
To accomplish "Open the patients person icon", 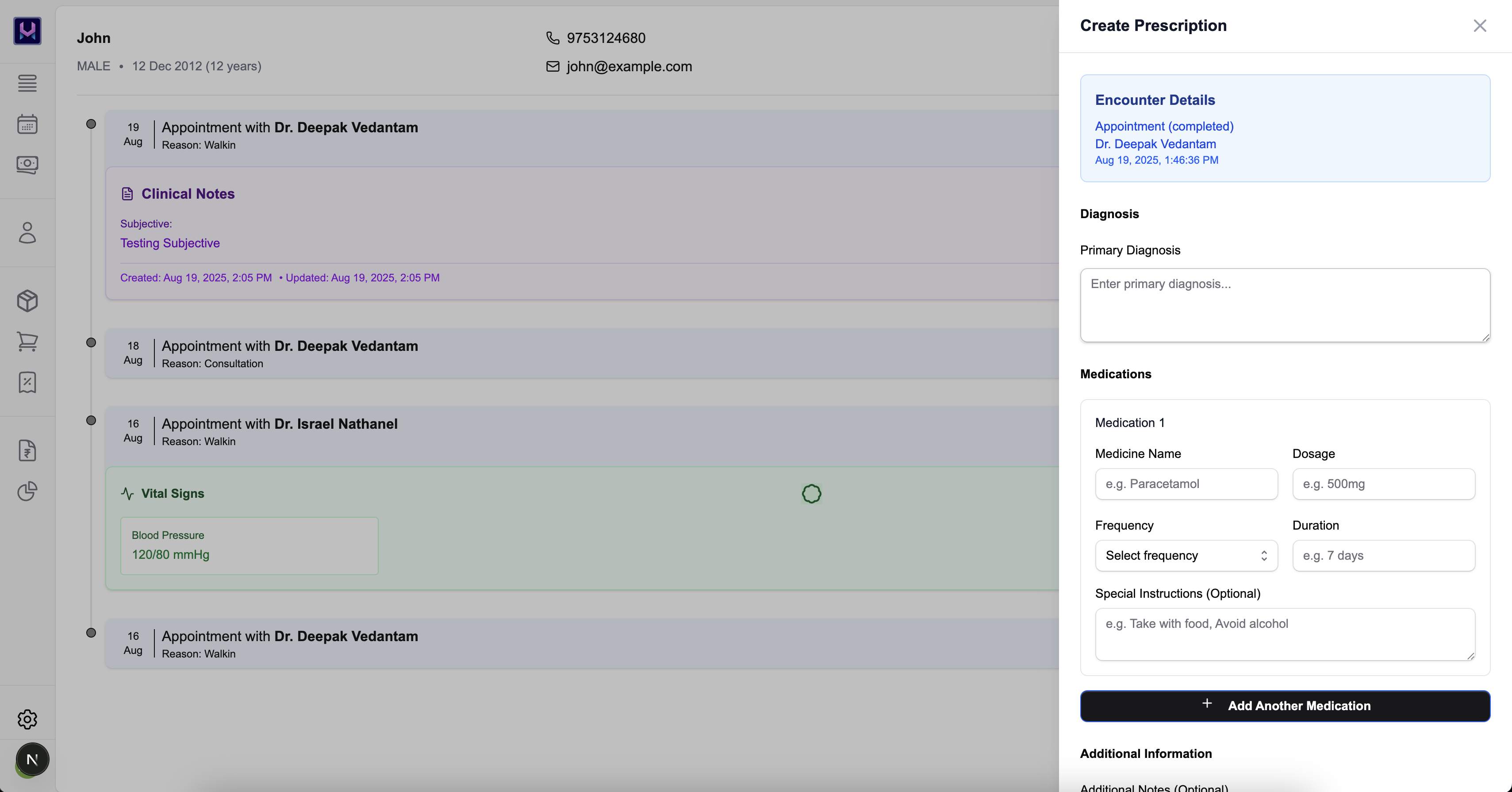I will click(27, 232).
